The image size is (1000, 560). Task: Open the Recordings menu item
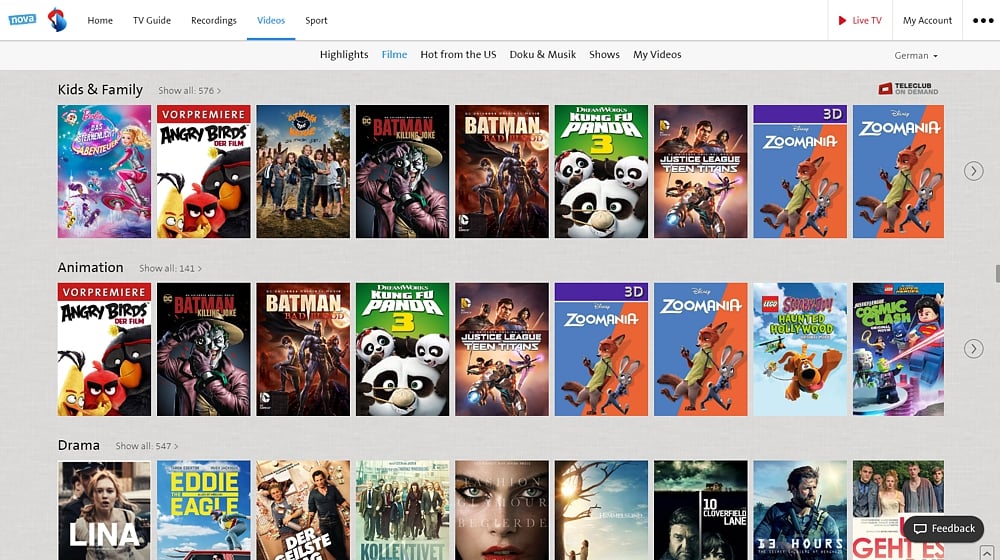tap(214, 20)
